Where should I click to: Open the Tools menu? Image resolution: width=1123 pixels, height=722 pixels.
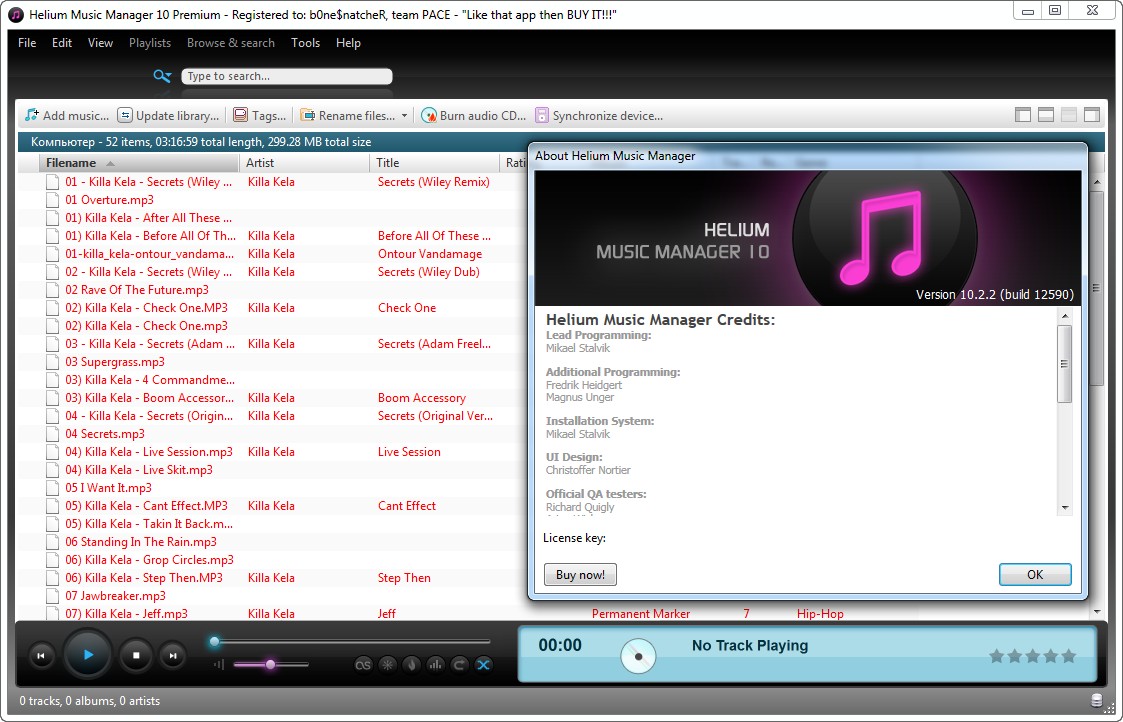tap(305, 43)
